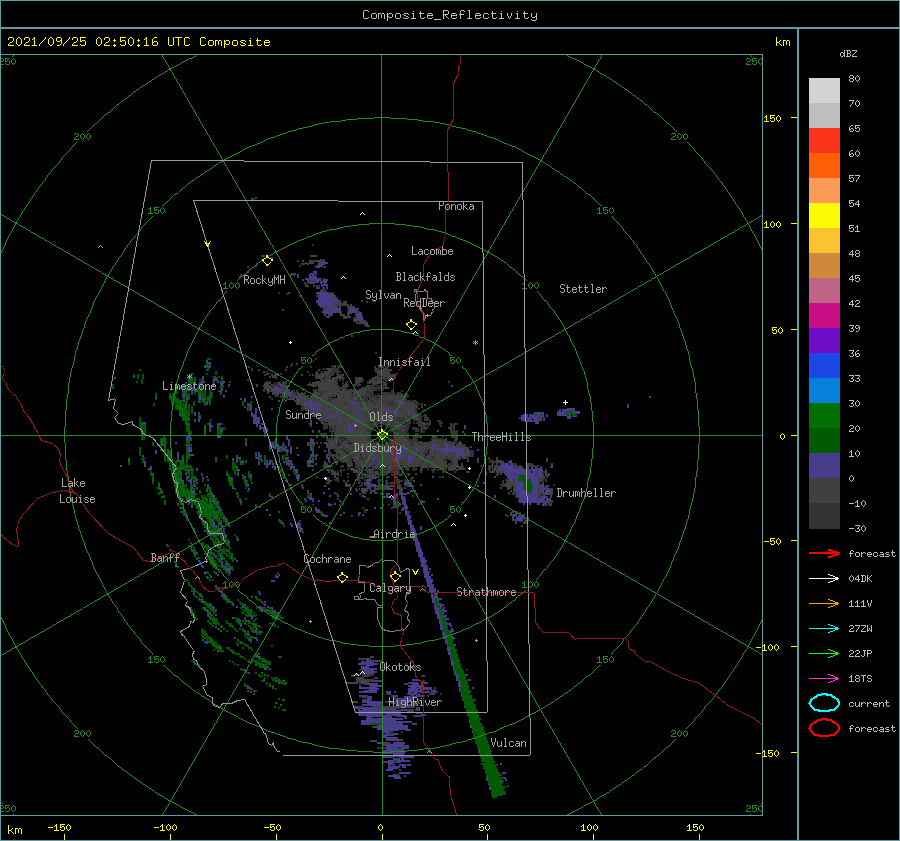Screen dimensions: 900x841
Task: Select the slate purple 10-0 dBZ swatch
Action: (x=824, y=466)
